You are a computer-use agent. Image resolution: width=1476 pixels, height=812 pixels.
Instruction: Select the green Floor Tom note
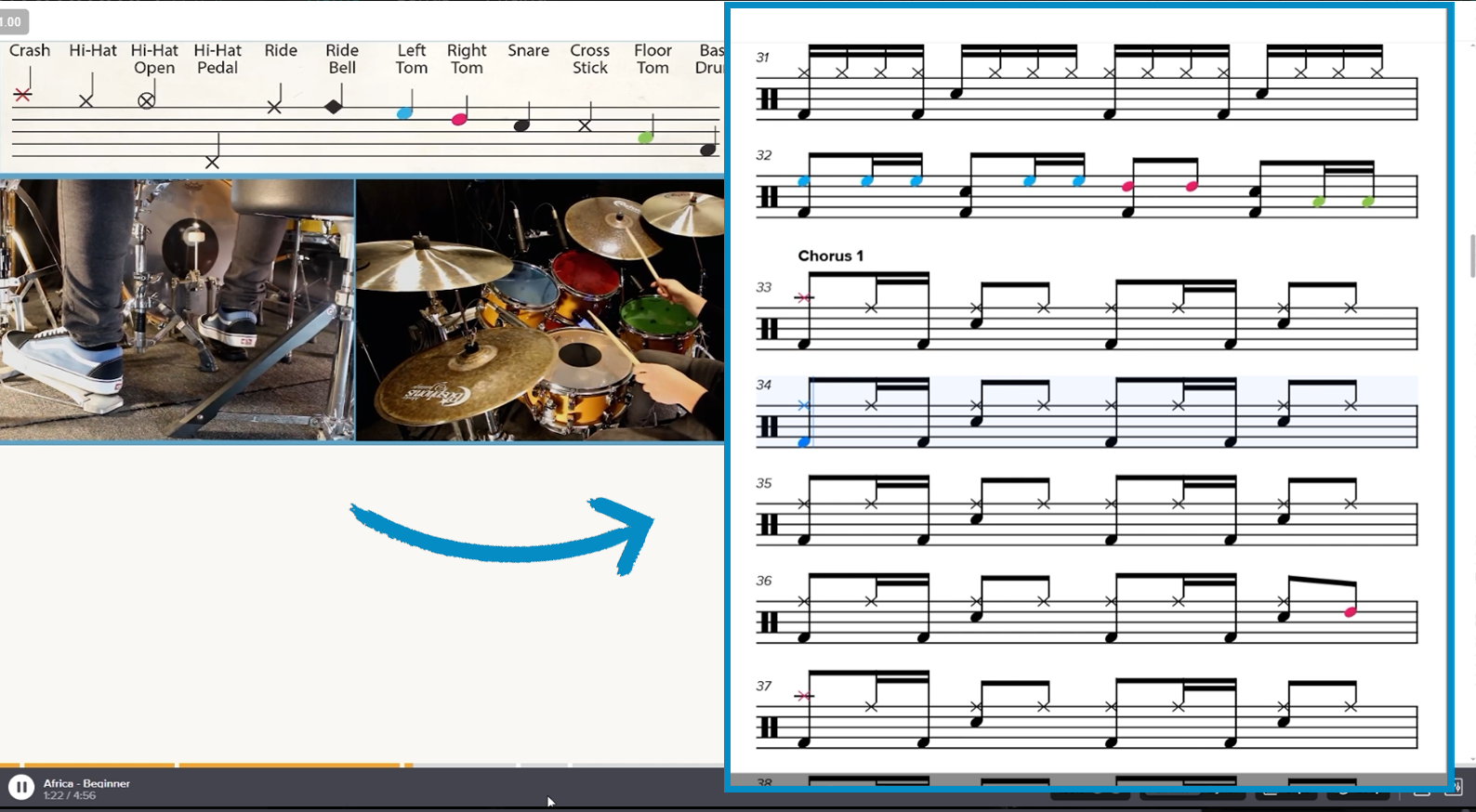pos(646,138)
